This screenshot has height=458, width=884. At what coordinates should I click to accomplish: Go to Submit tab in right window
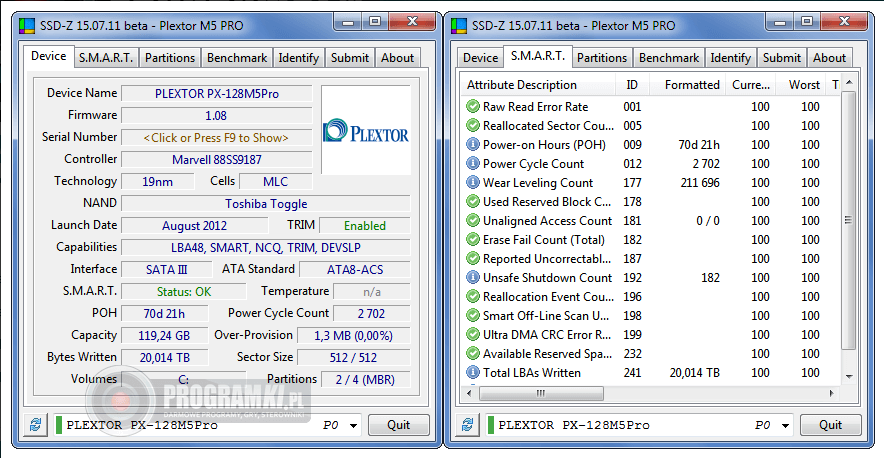tap(782, 58)
